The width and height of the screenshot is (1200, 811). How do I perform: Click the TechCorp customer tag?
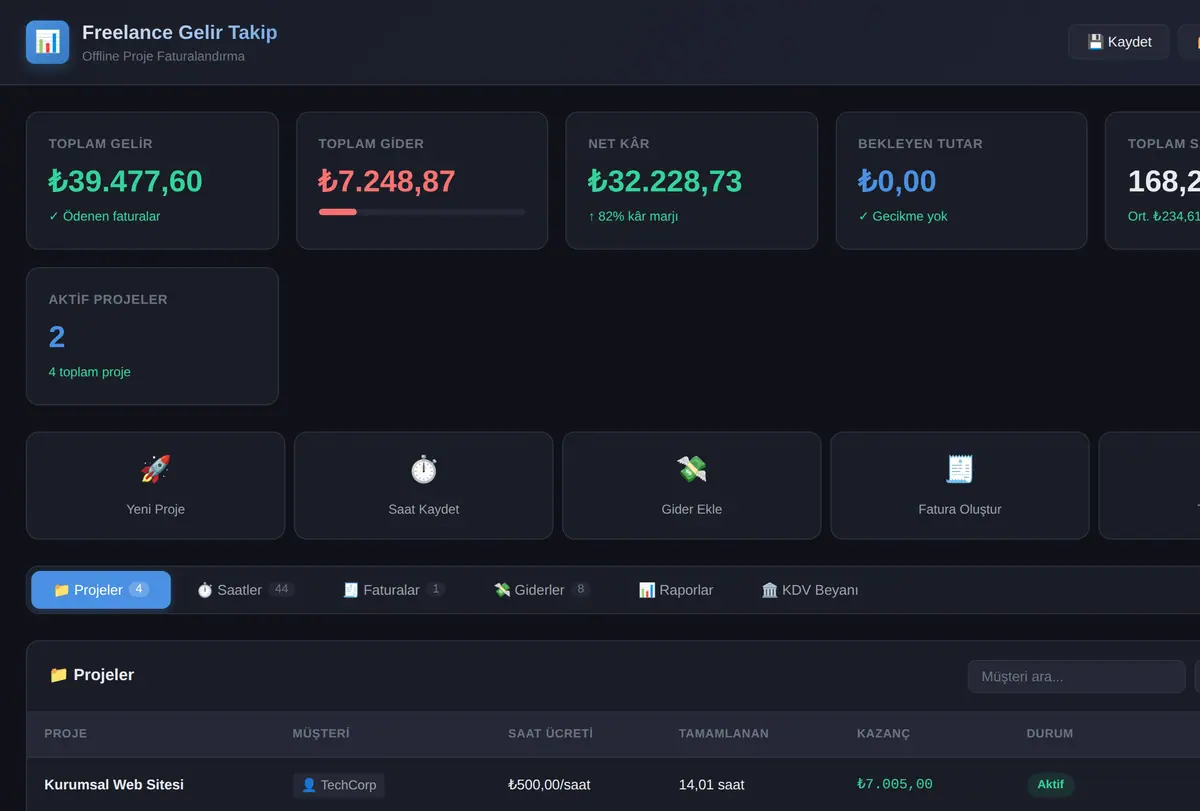[338, 785]
